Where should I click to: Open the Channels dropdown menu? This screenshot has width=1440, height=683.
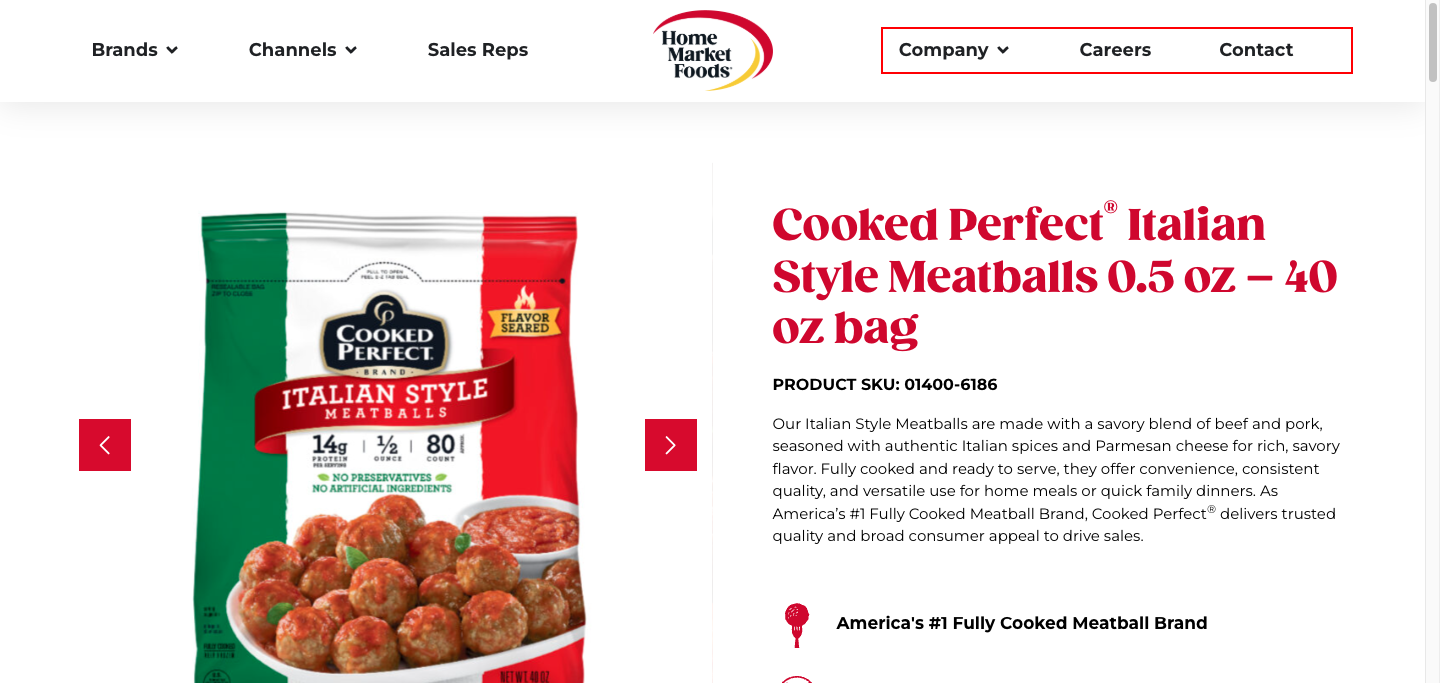[303, 50]
